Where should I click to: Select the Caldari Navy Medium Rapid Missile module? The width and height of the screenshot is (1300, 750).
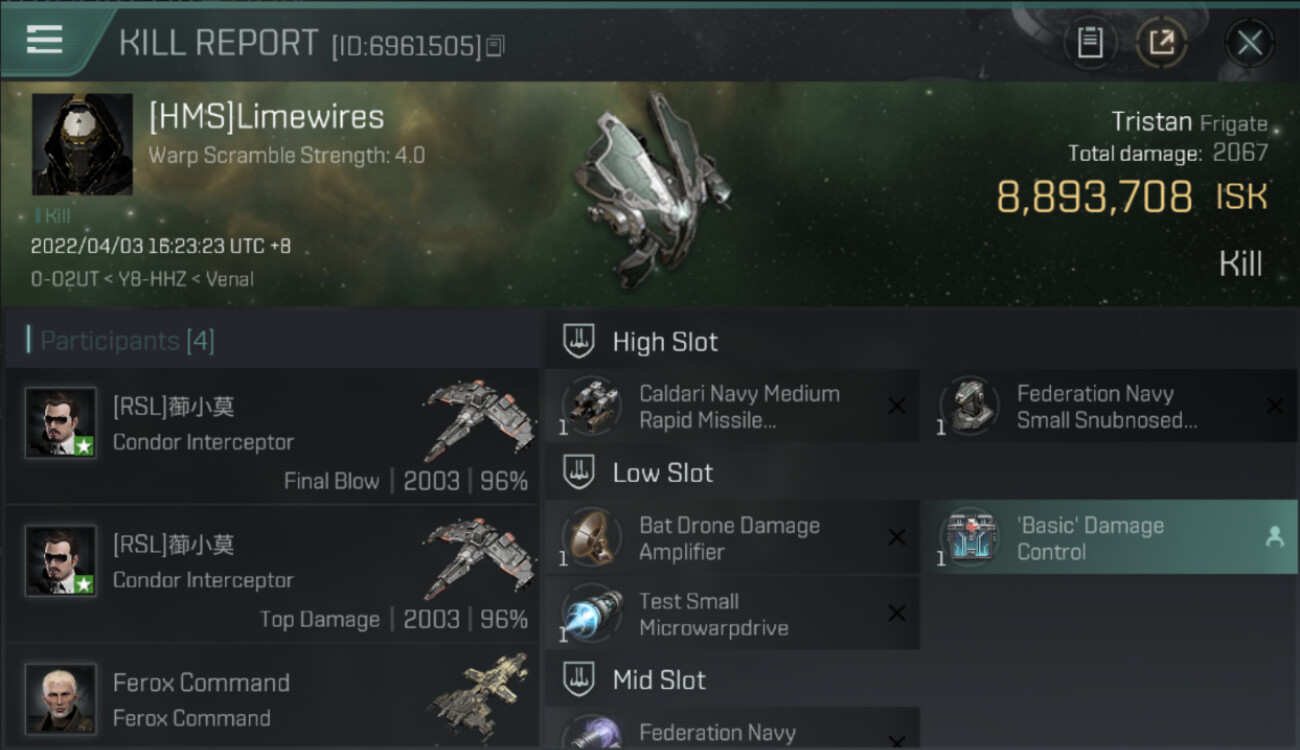pos(732,406)
